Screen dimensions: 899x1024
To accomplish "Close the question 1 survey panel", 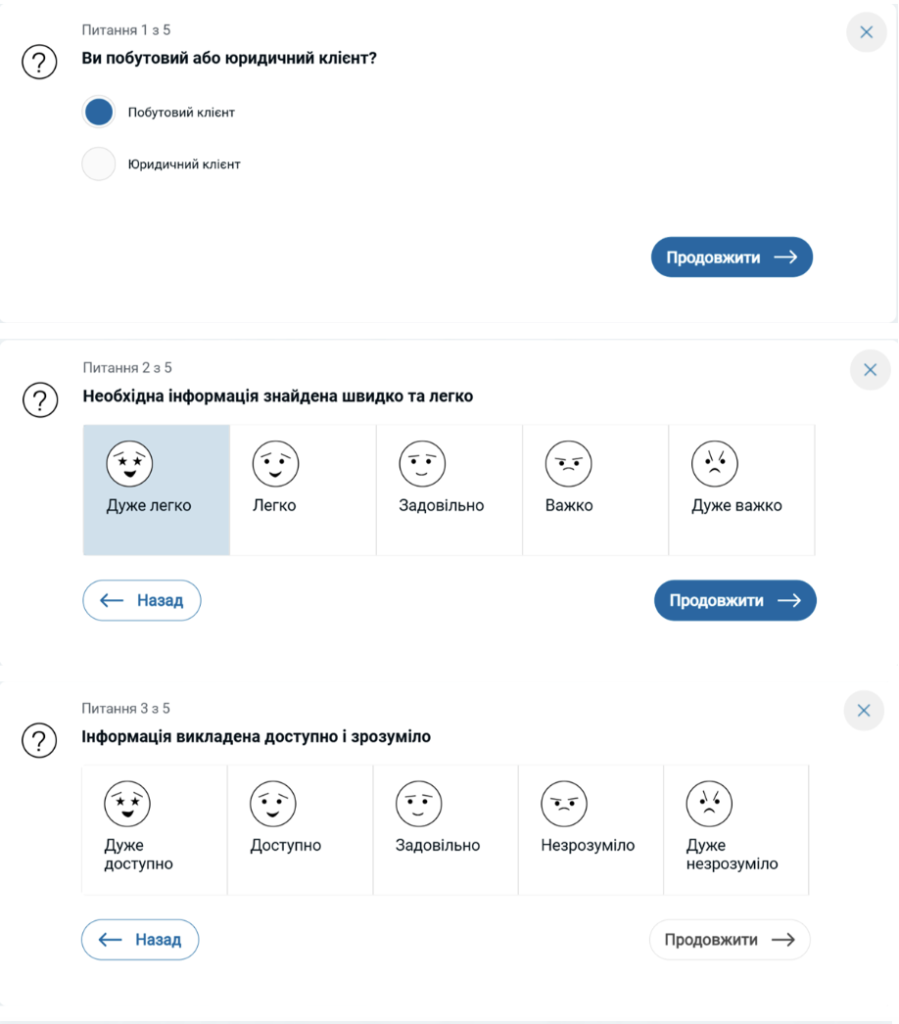I will 866,32.
